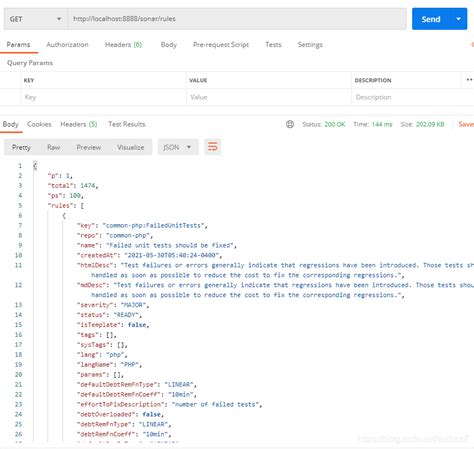Open the Send button dropdown arrow

(459, 19)
